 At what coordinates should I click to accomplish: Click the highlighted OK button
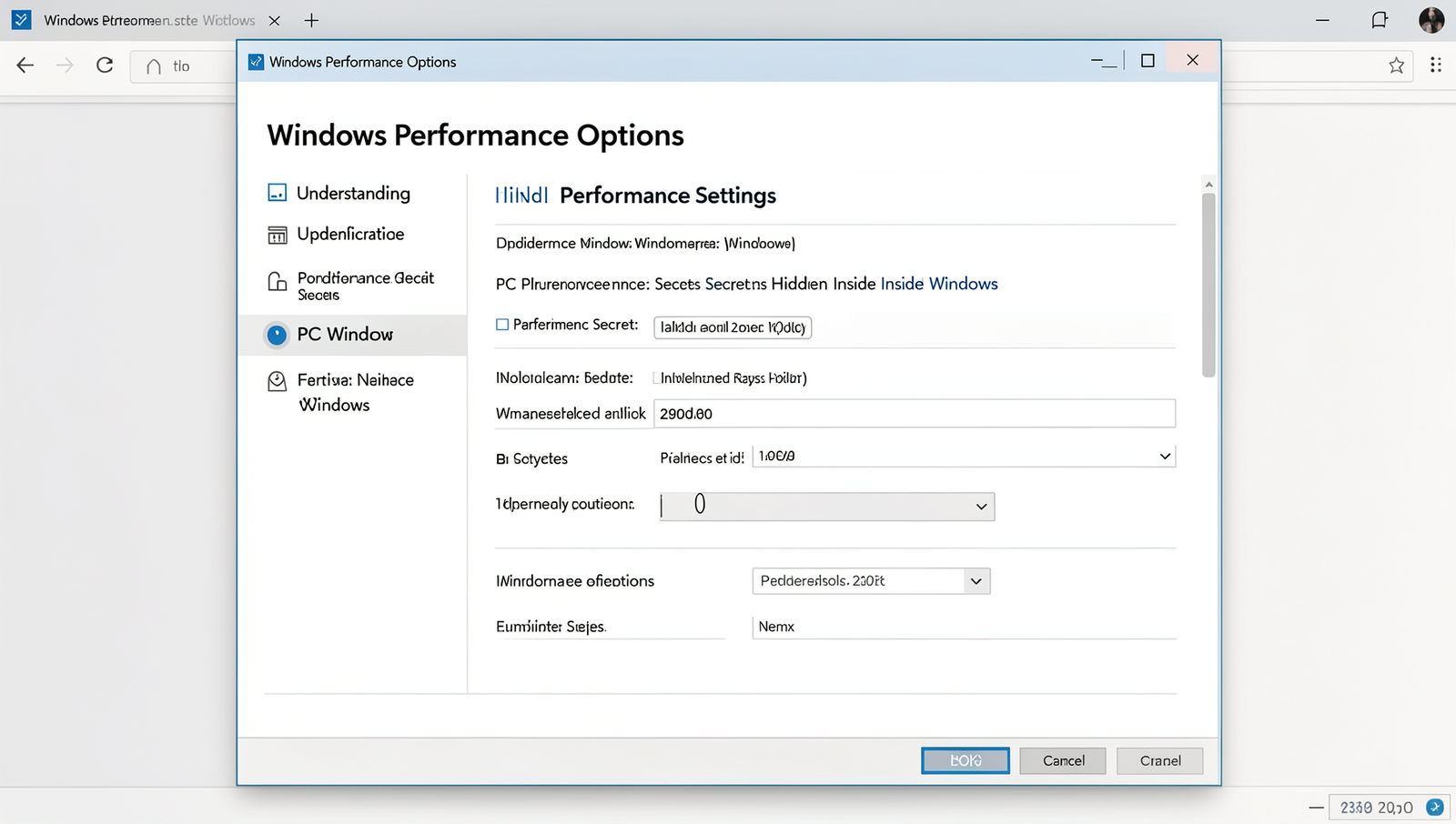point(966,760)
